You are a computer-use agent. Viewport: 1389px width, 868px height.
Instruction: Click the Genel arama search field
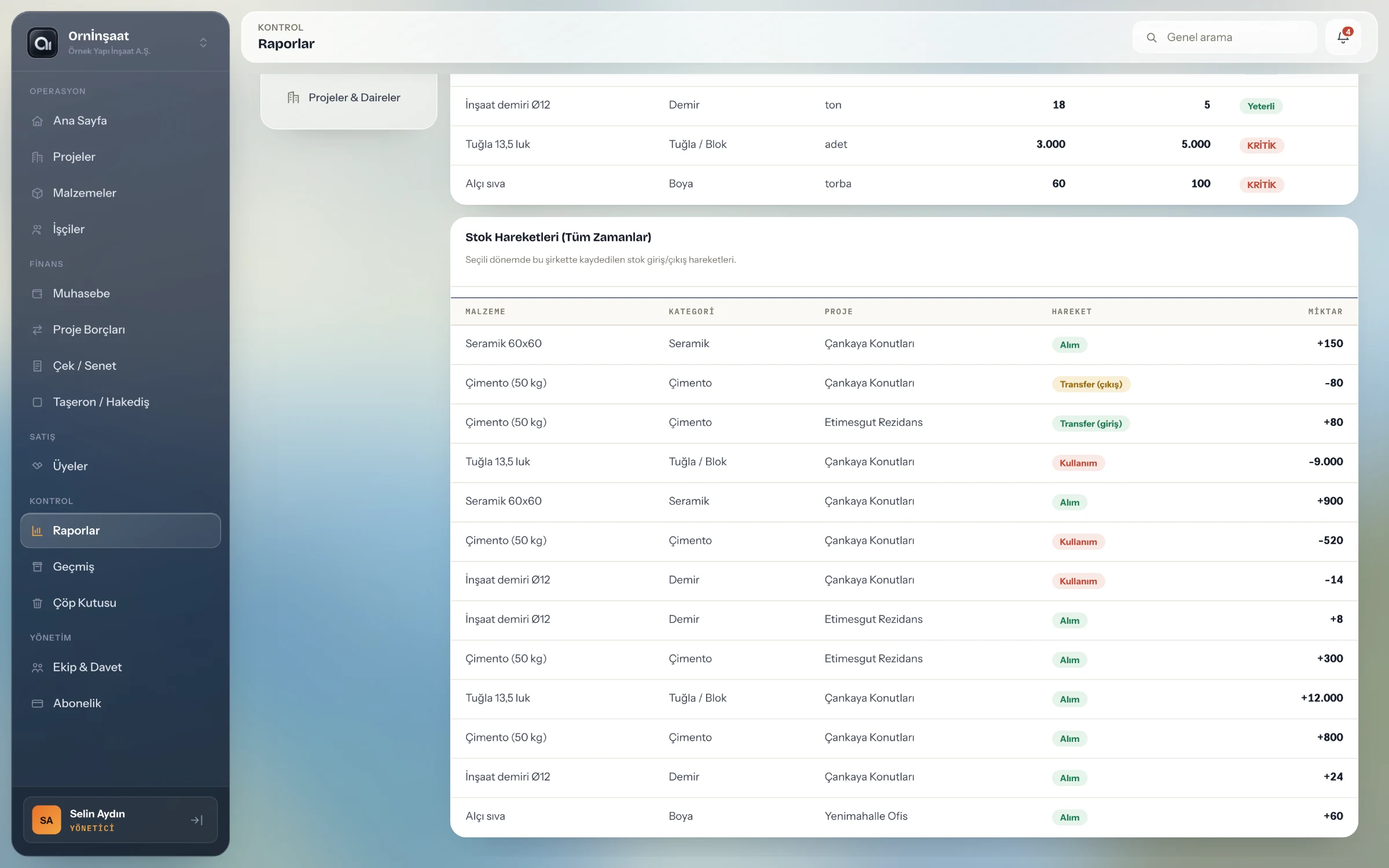coord(1225,38)
